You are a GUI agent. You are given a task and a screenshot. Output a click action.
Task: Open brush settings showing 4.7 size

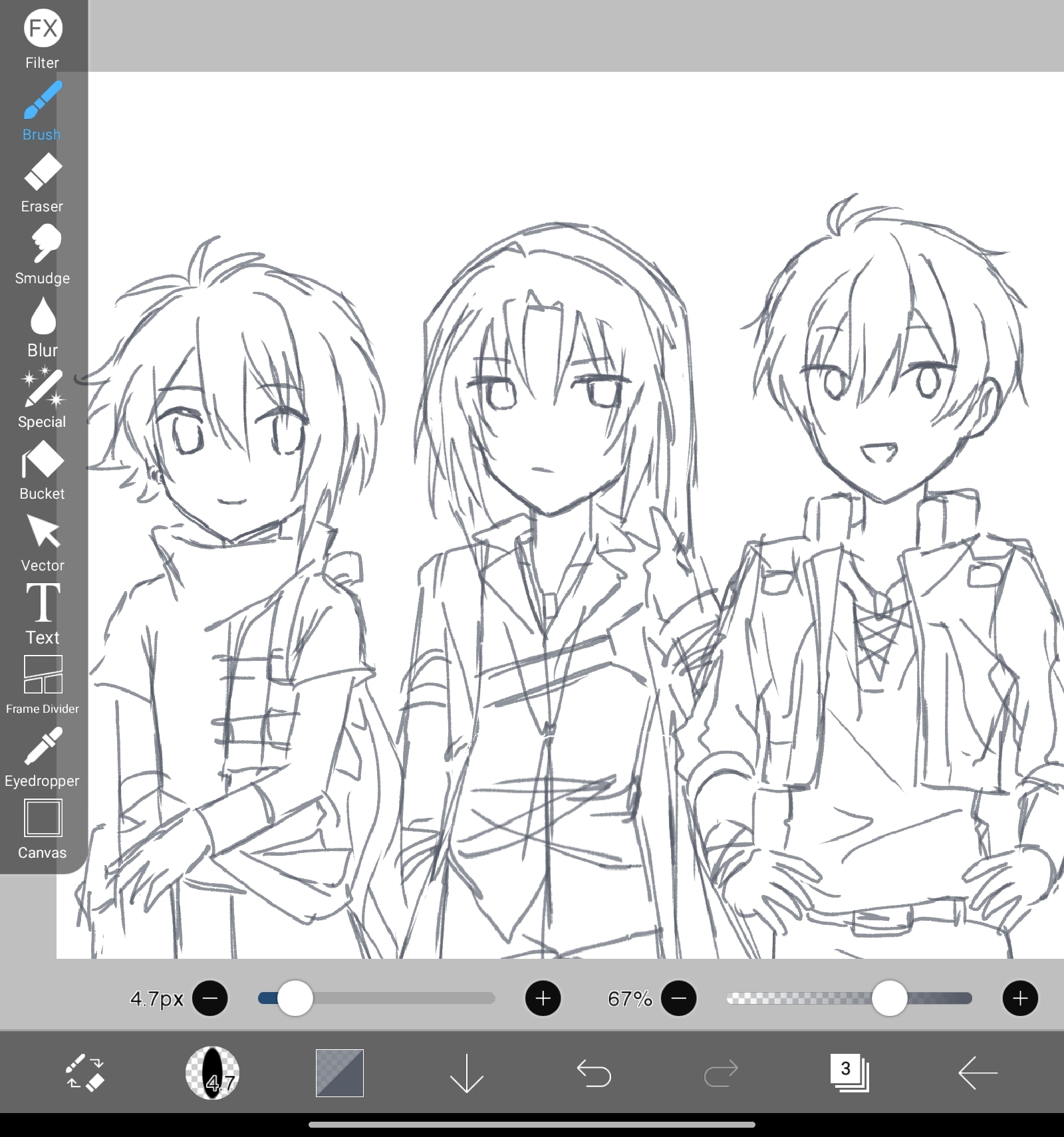[212, 1073]
